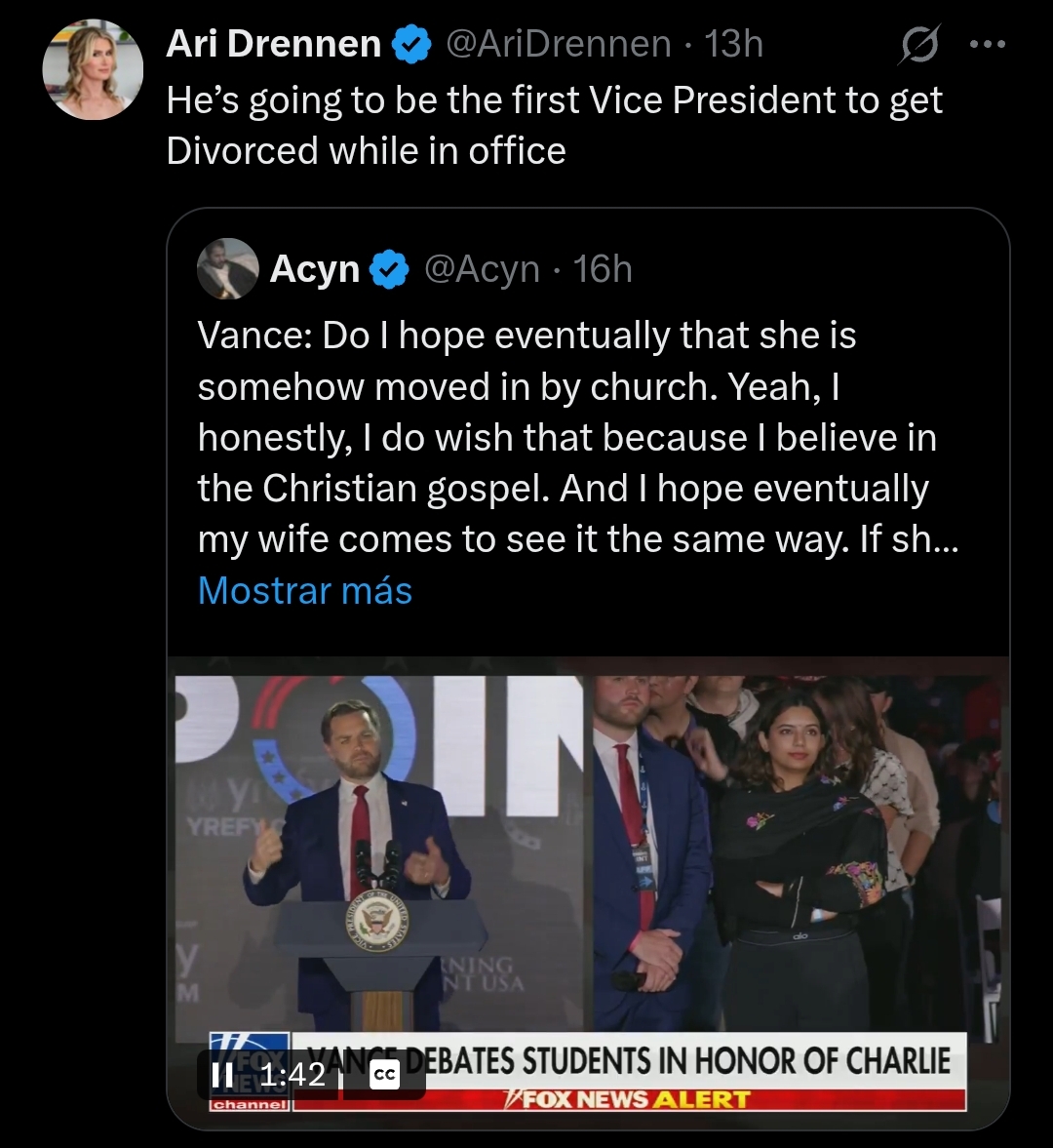The image size is (1053, 1148).
Task: Click the main tweet text about Vice President
Action: coord(554,125)
